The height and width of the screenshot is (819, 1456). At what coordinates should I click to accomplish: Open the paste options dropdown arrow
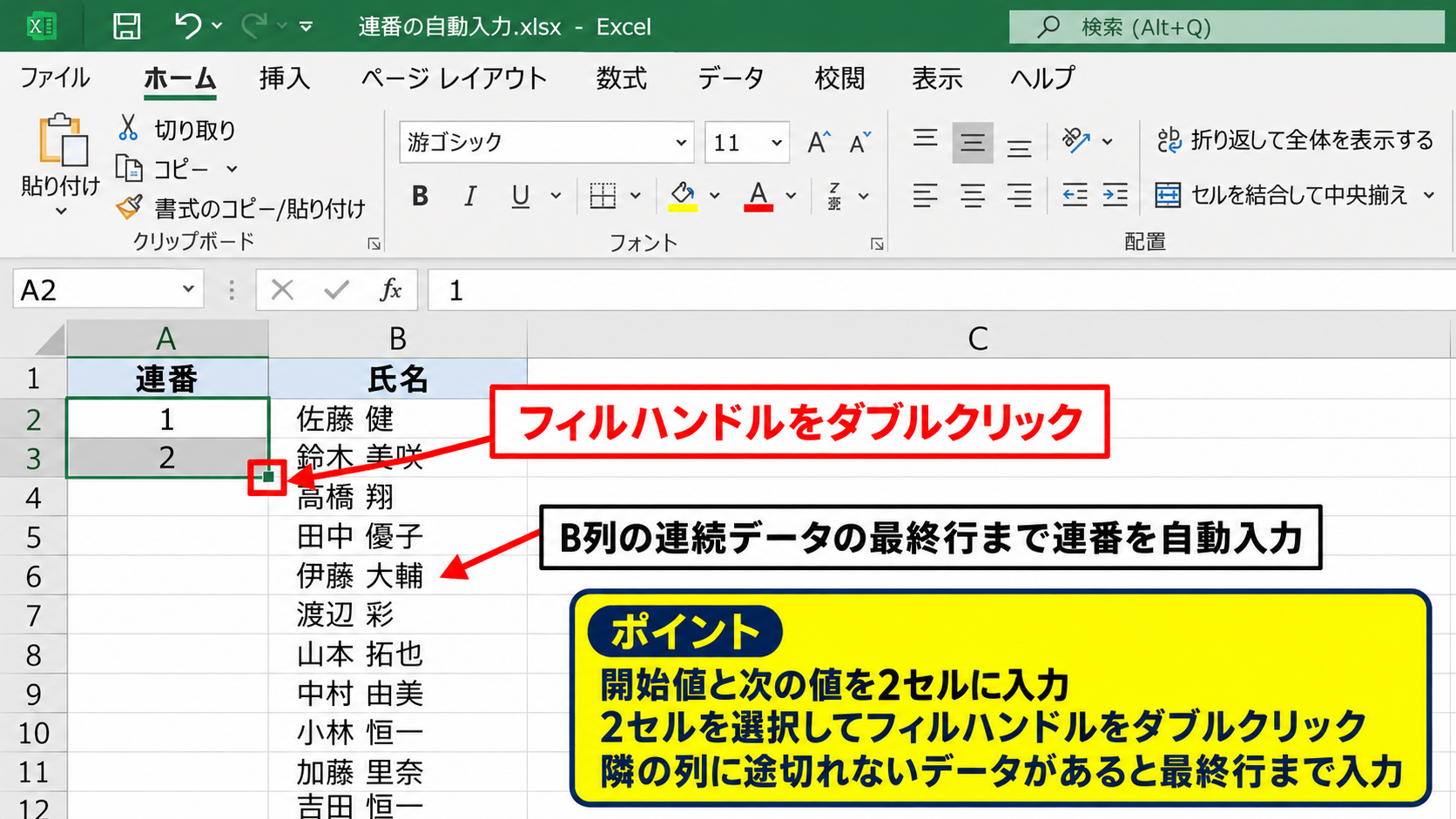pos(61,211)
